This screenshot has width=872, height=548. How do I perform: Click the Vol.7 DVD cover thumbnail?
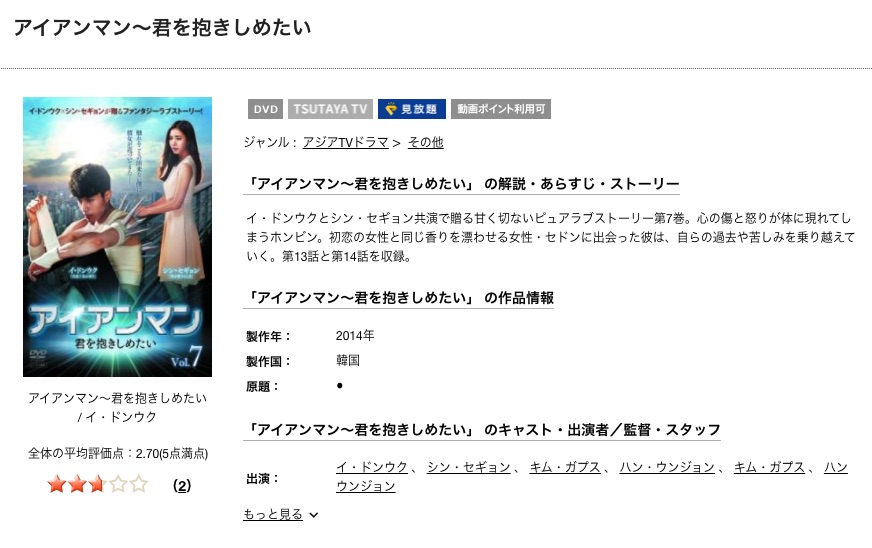117,237
